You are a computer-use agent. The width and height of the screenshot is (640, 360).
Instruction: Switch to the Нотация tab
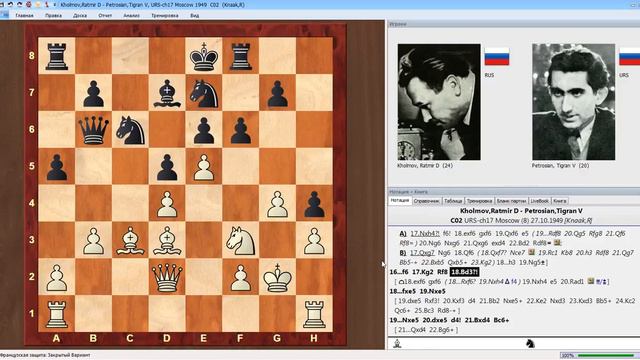[400, 201]
